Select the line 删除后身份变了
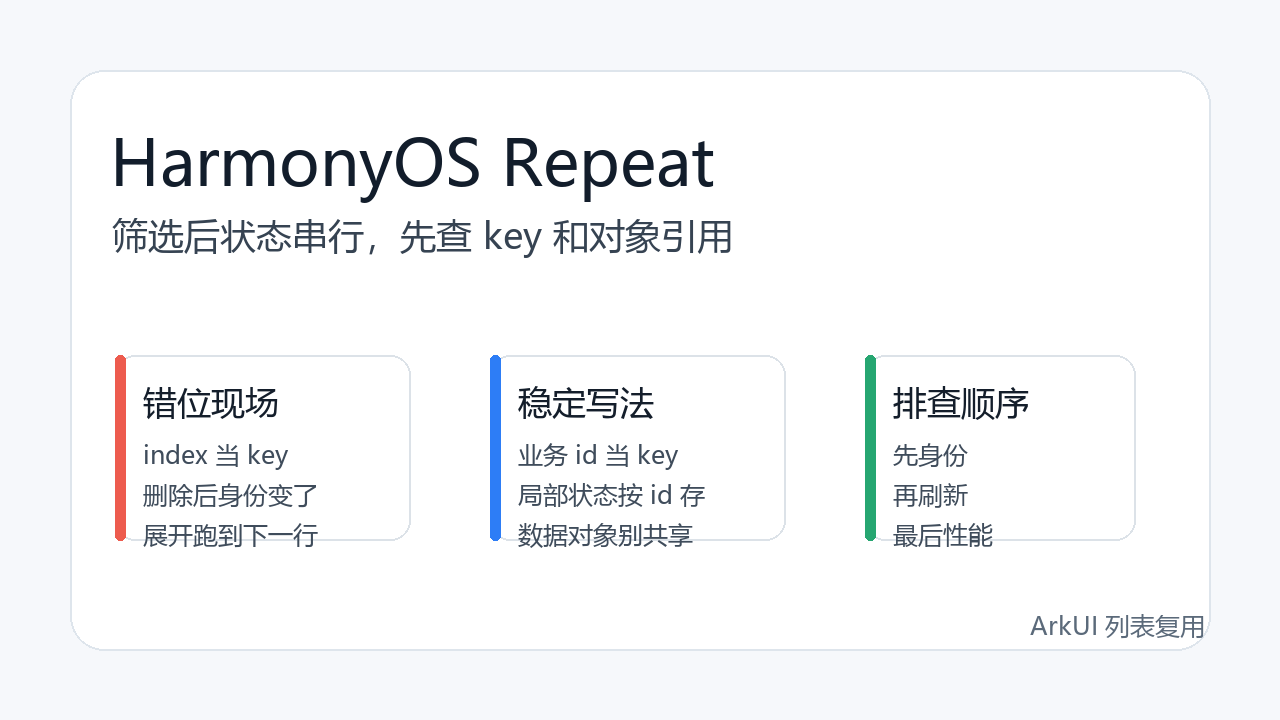This screenshot has height=720, width=1280. click(x=230, y=496)
